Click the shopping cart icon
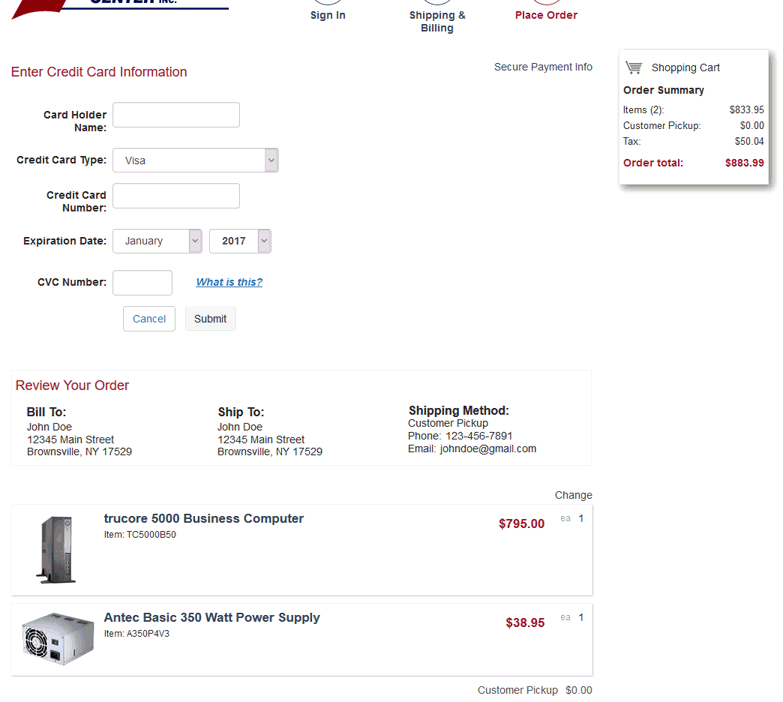 [633, 68]
